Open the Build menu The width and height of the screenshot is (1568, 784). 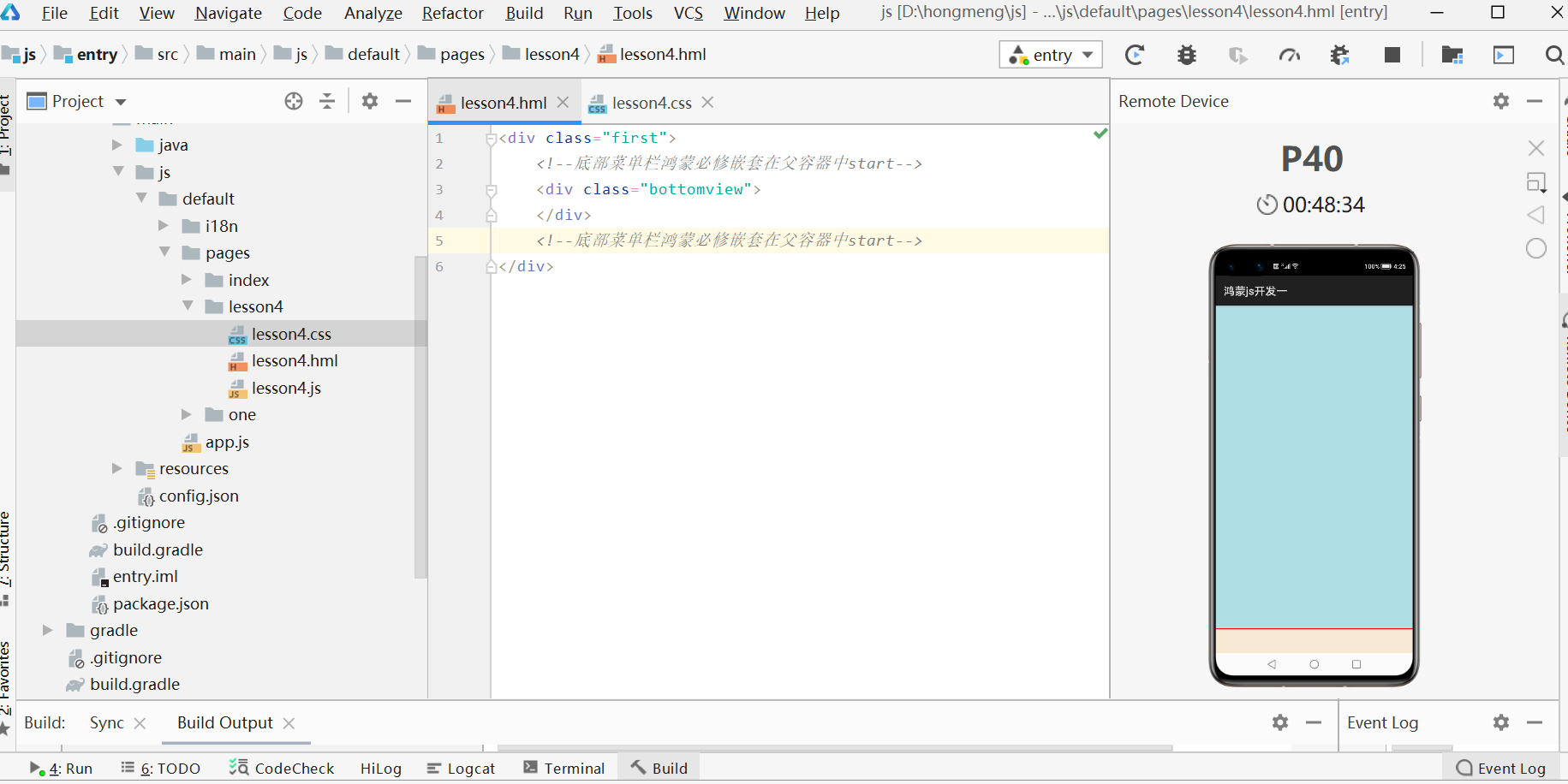[524, 13]
